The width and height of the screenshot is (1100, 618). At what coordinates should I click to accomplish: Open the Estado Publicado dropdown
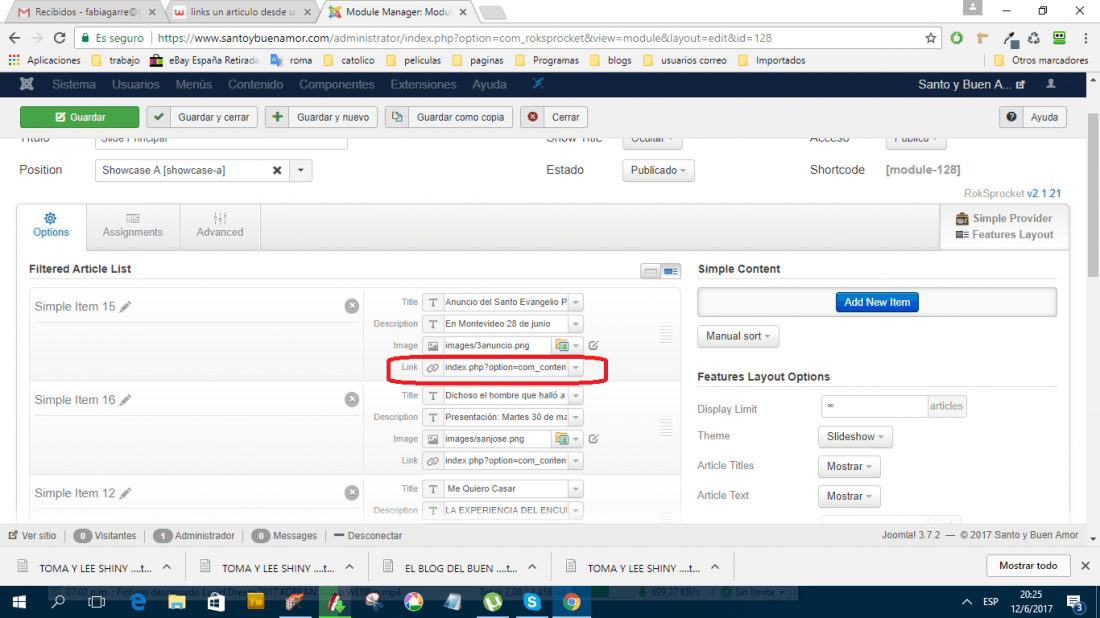[658, 170]
